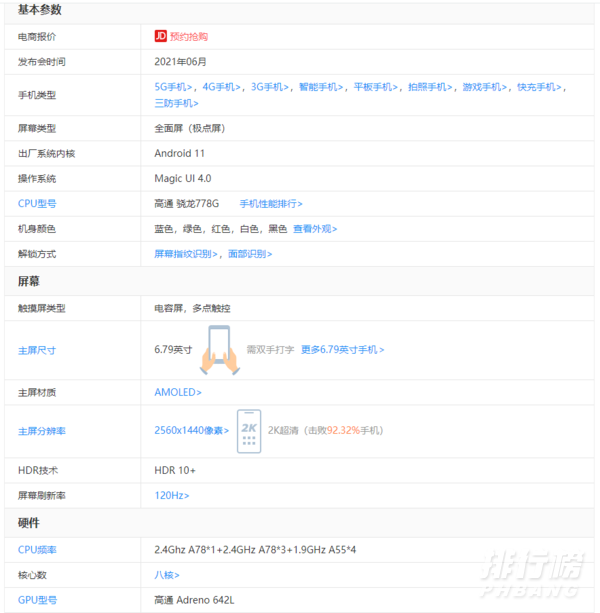The image size is (600, 613).
Task: Open the 3G手机 category link
Action: pos(270,87)
